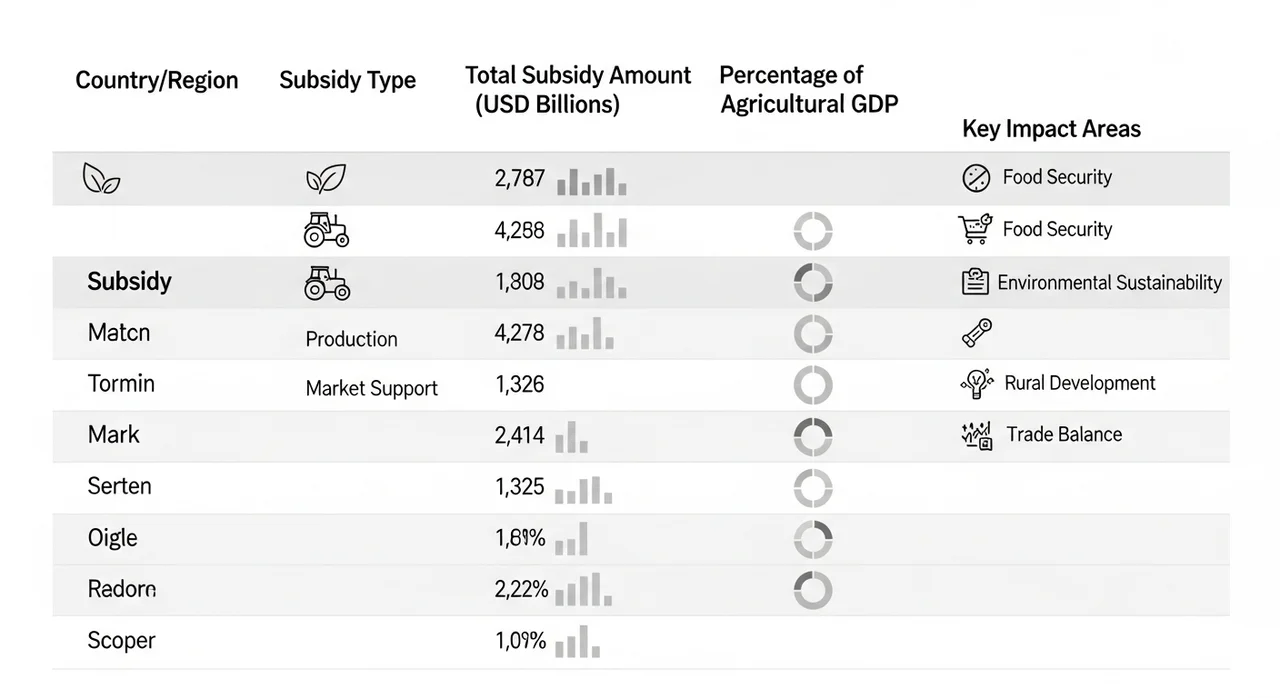The width and height of the screenshot is (1280, 698).
Task: Sort by Country/Region column header
Action: 157,81
